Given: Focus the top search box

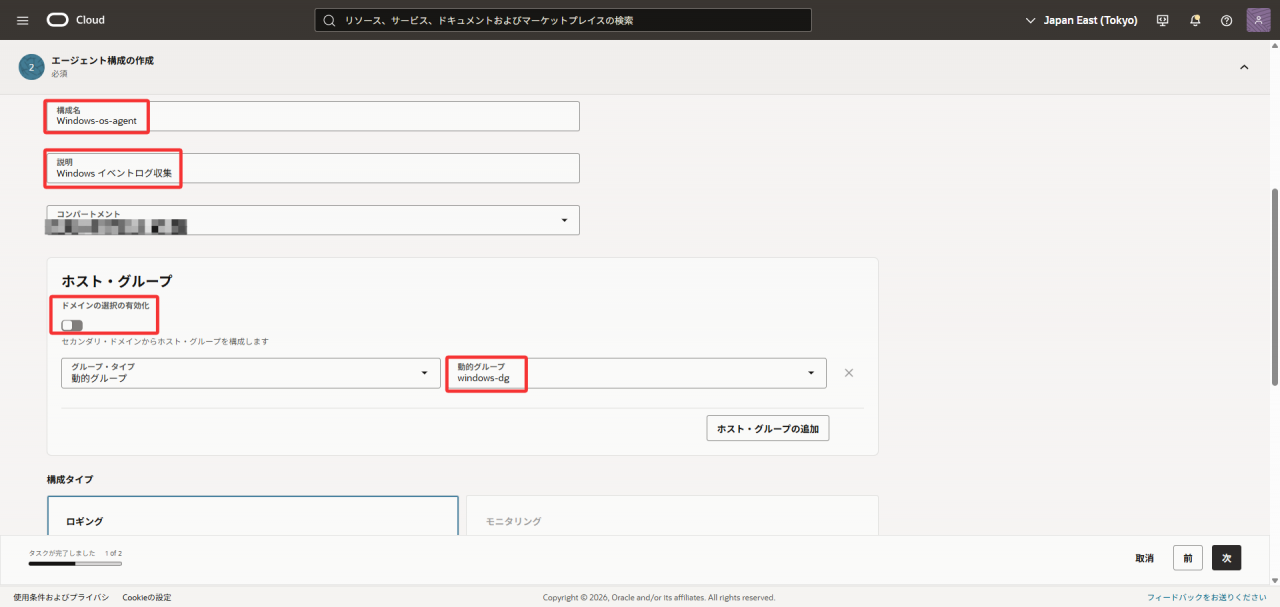Looking at the screenshot, I should 563,20.
